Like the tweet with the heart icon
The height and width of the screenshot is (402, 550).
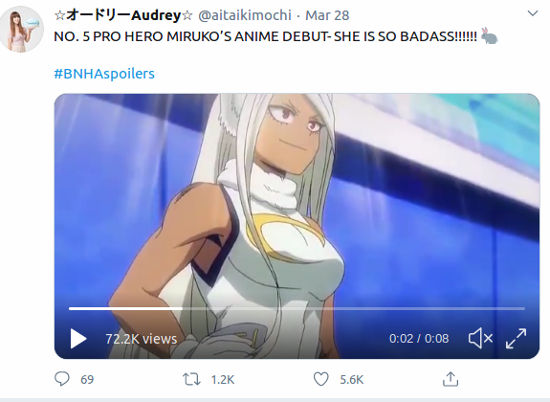pos(321,379)
